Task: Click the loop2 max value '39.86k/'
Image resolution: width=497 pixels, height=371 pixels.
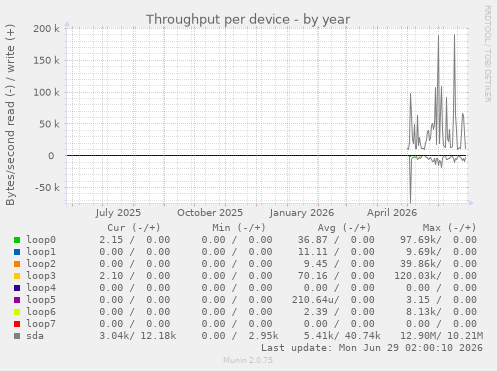Action: pos(421,264)
